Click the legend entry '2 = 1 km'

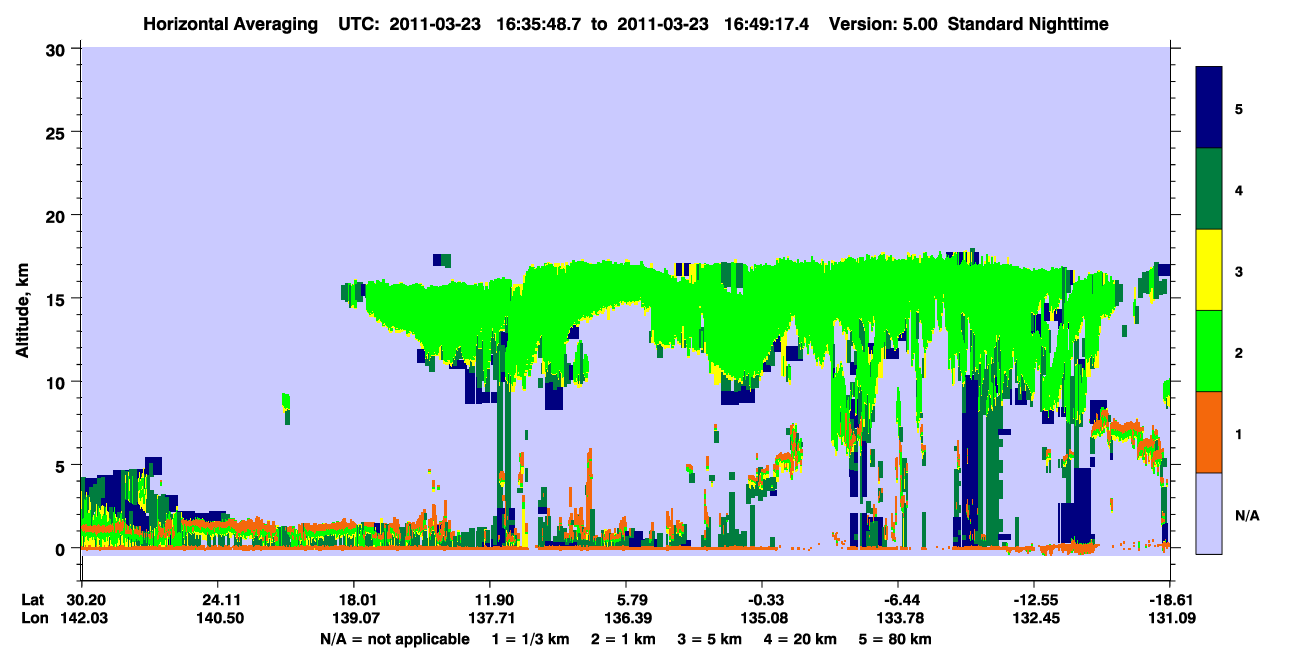pyautogui.click(x=624, y=639)
